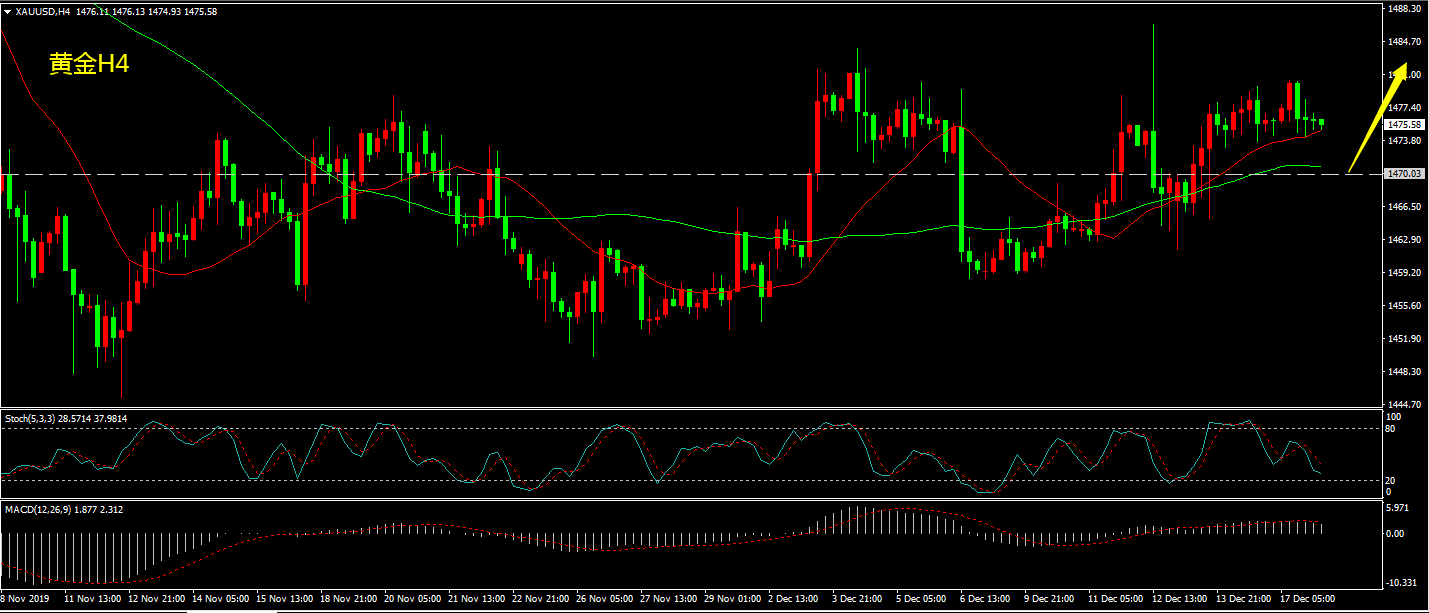The height and width of the screenshot is (613, 1429).
Task: Click the 21 Nov 13:00 time label
Action: tap(477, 599)
